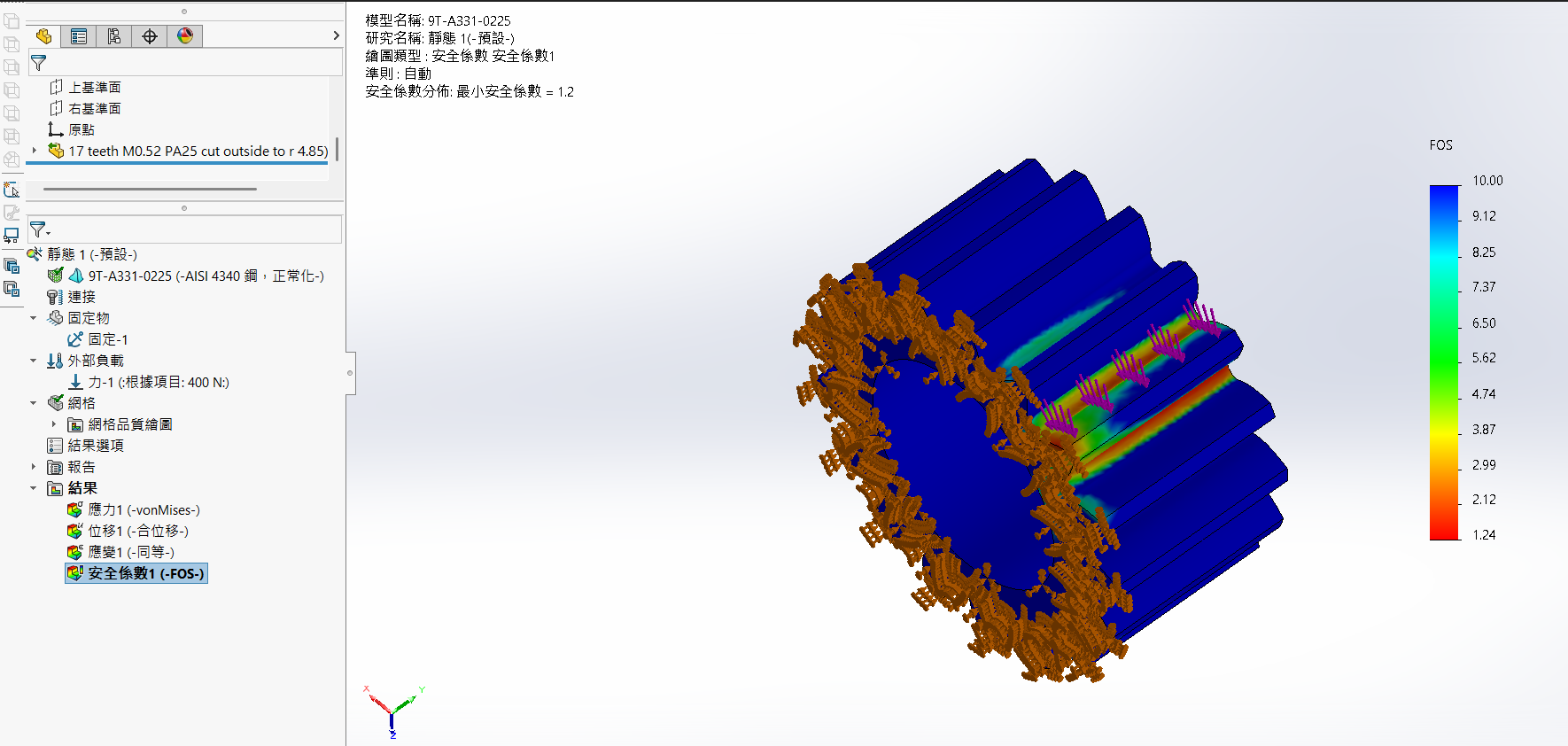Open the simulation tree filter dropdown
The image size is (1568, 746).
[x=40, y=230]
